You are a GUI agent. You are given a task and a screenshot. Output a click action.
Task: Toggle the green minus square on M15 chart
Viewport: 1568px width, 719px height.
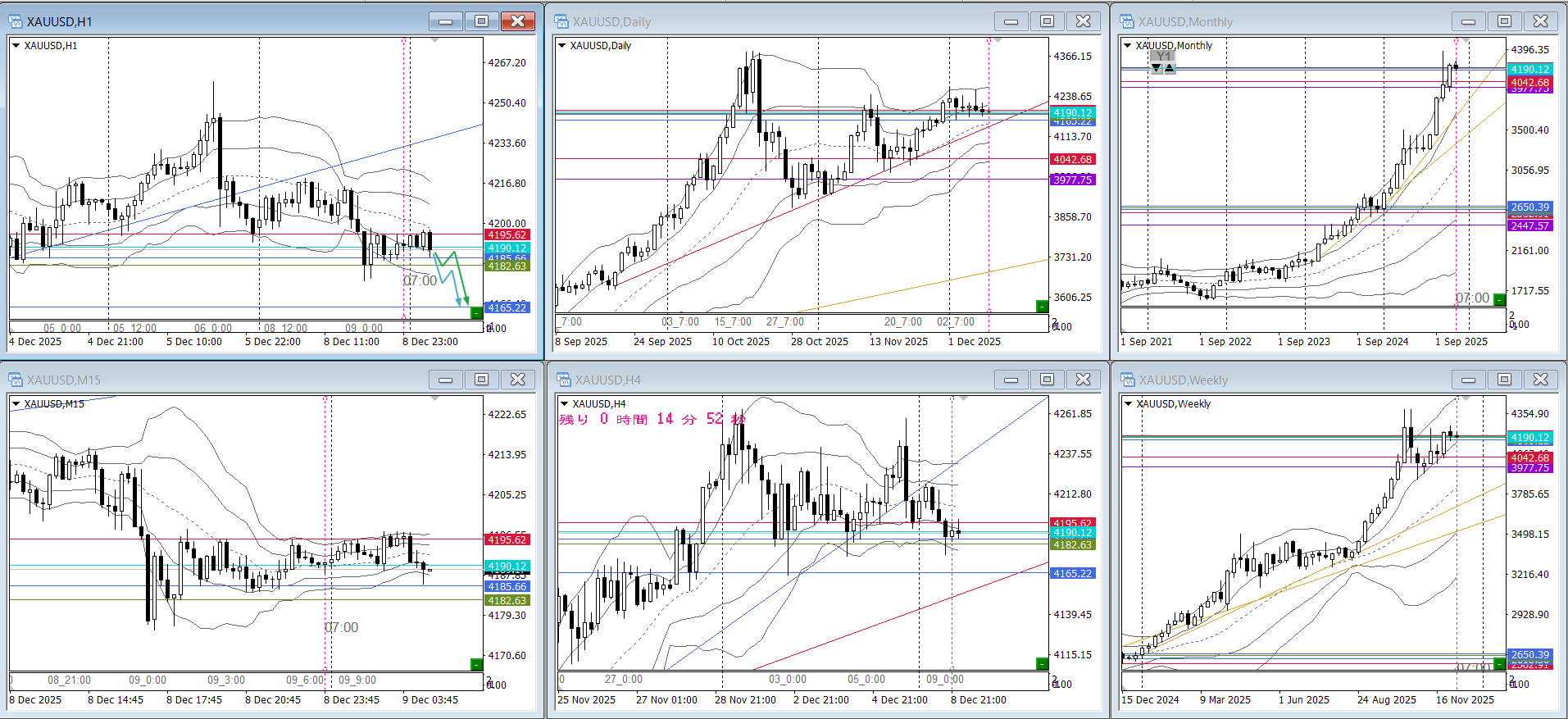click(x=476, y=664)
